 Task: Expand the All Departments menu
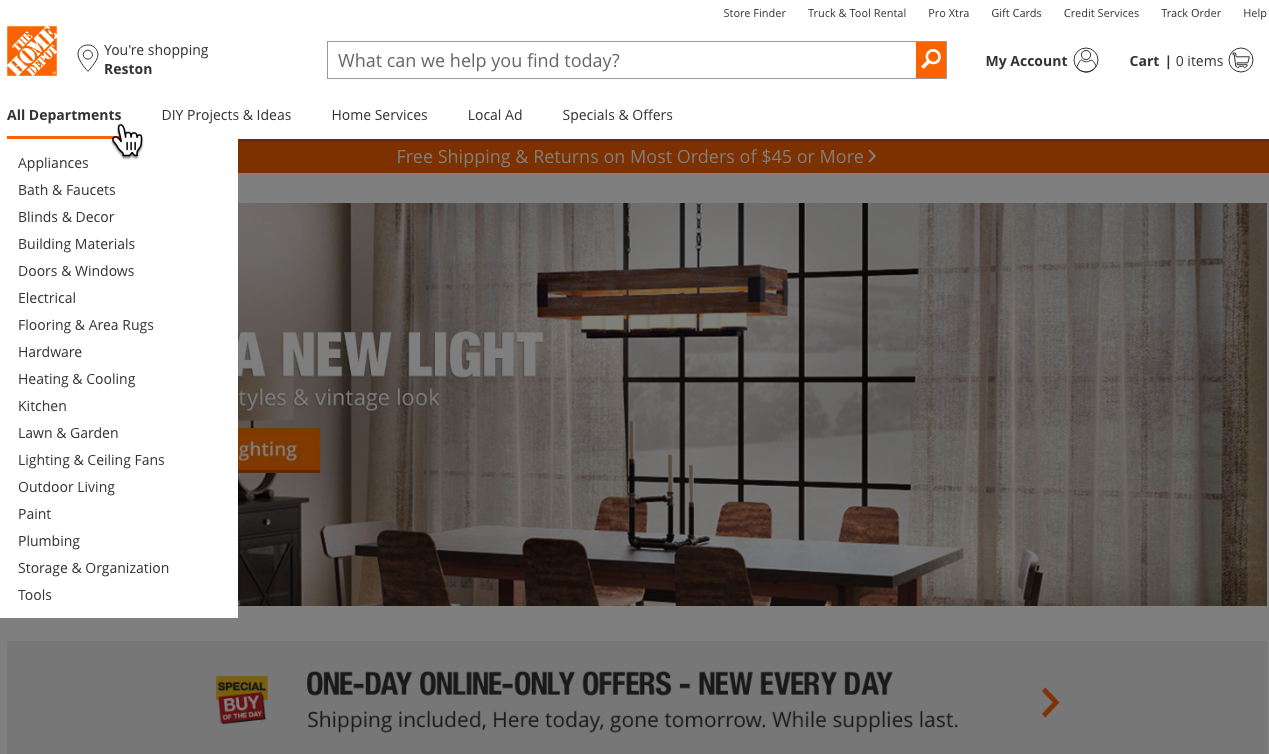(x=64, y=115)
